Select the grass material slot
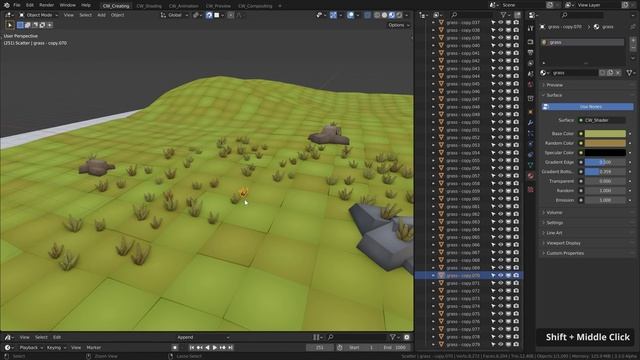Image resolution: width=640 pixels, height=360 pixels. pos(582,42)
